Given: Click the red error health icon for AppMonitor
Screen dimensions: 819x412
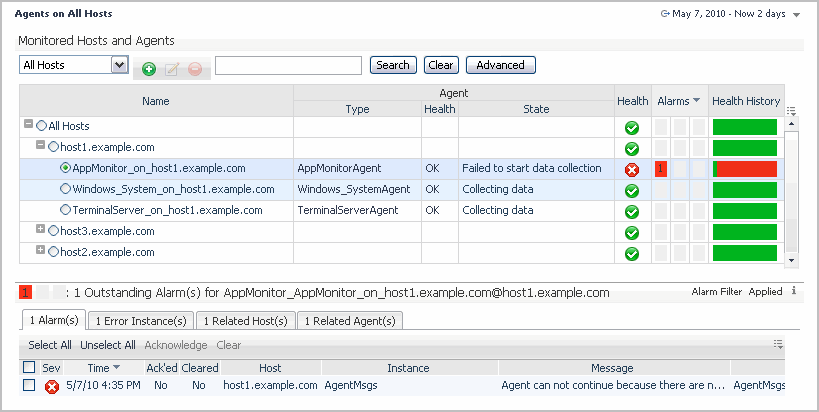Looking at the screenshot, I should [x=632, y=169].
